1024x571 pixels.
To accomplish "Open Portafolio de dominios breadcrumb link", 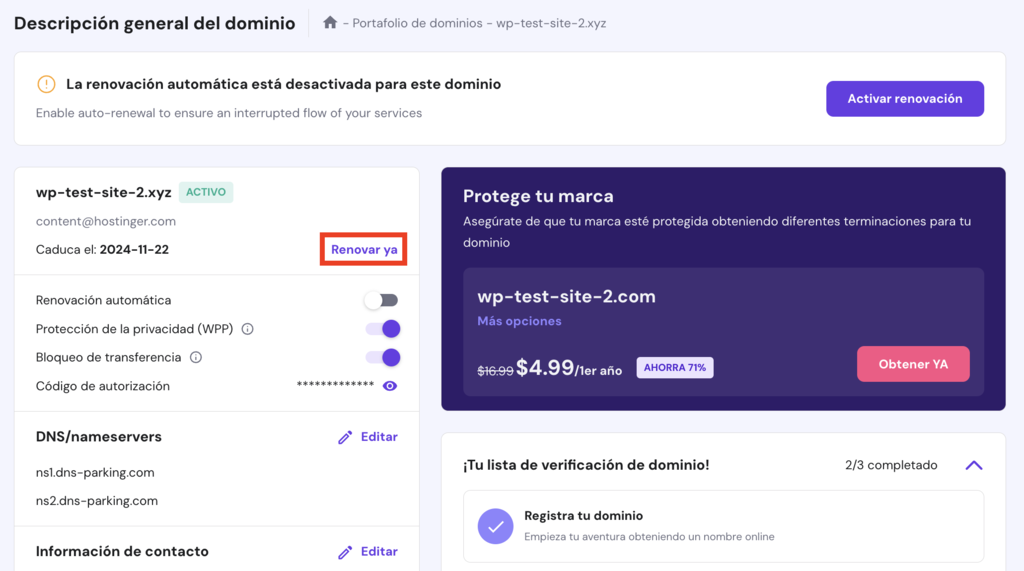I will tap(417, 24).
